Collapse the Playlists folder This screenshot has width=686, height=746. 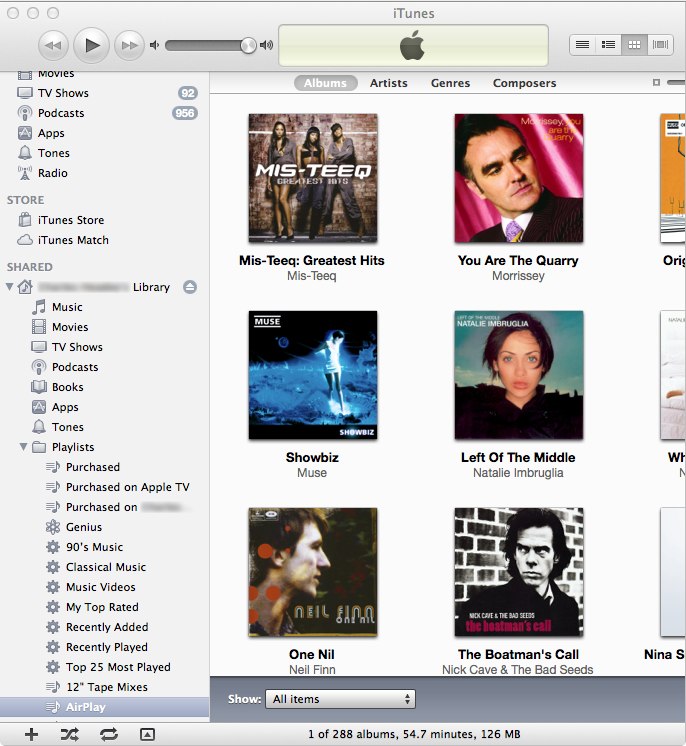(x=24, y=447)
